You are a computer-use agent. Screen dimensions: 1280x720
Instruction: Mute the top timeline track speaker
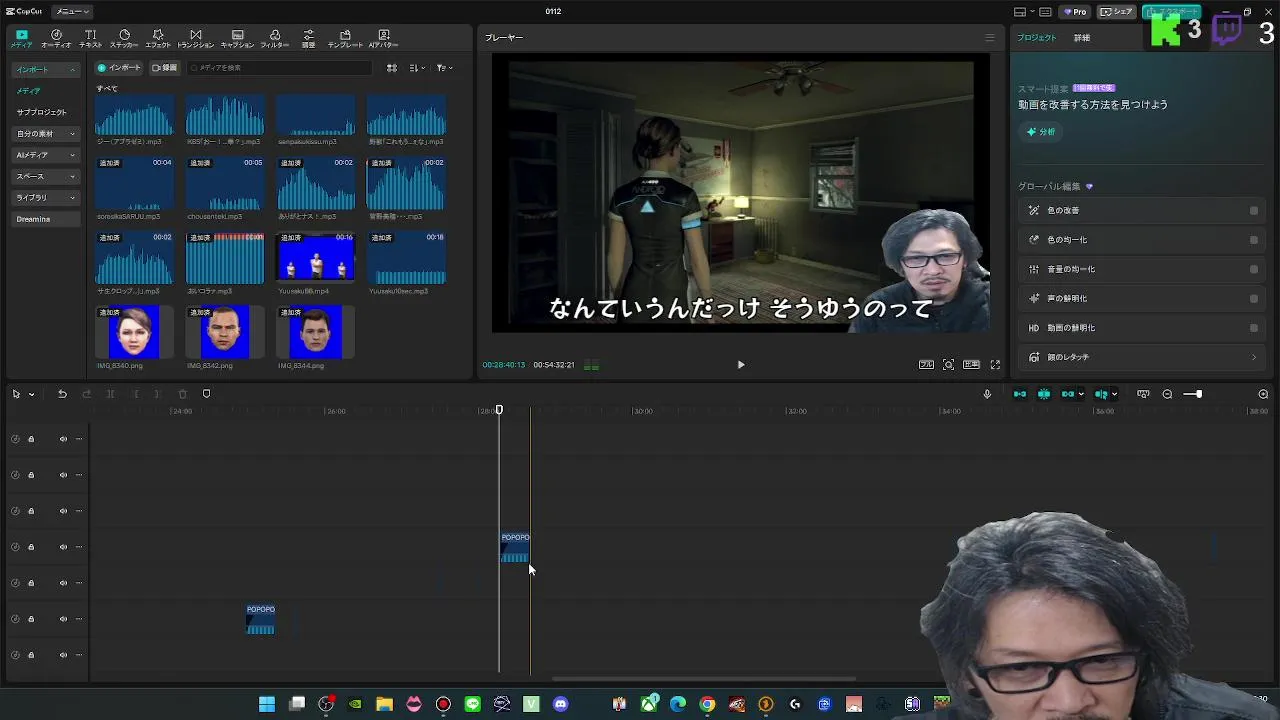(x=63, y=439)
